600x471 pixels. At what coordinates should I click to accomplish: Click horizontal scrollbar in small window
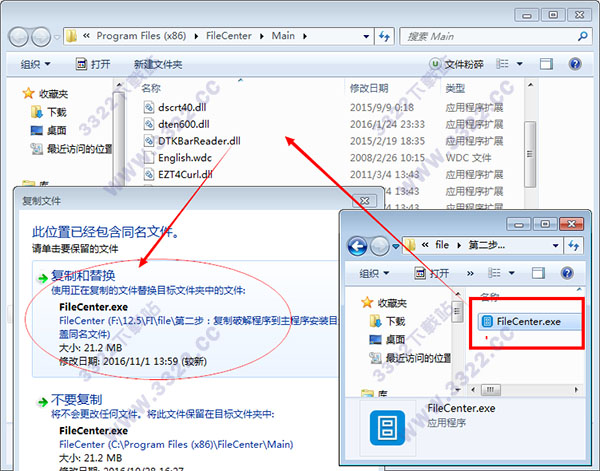[x=491, y=390]
